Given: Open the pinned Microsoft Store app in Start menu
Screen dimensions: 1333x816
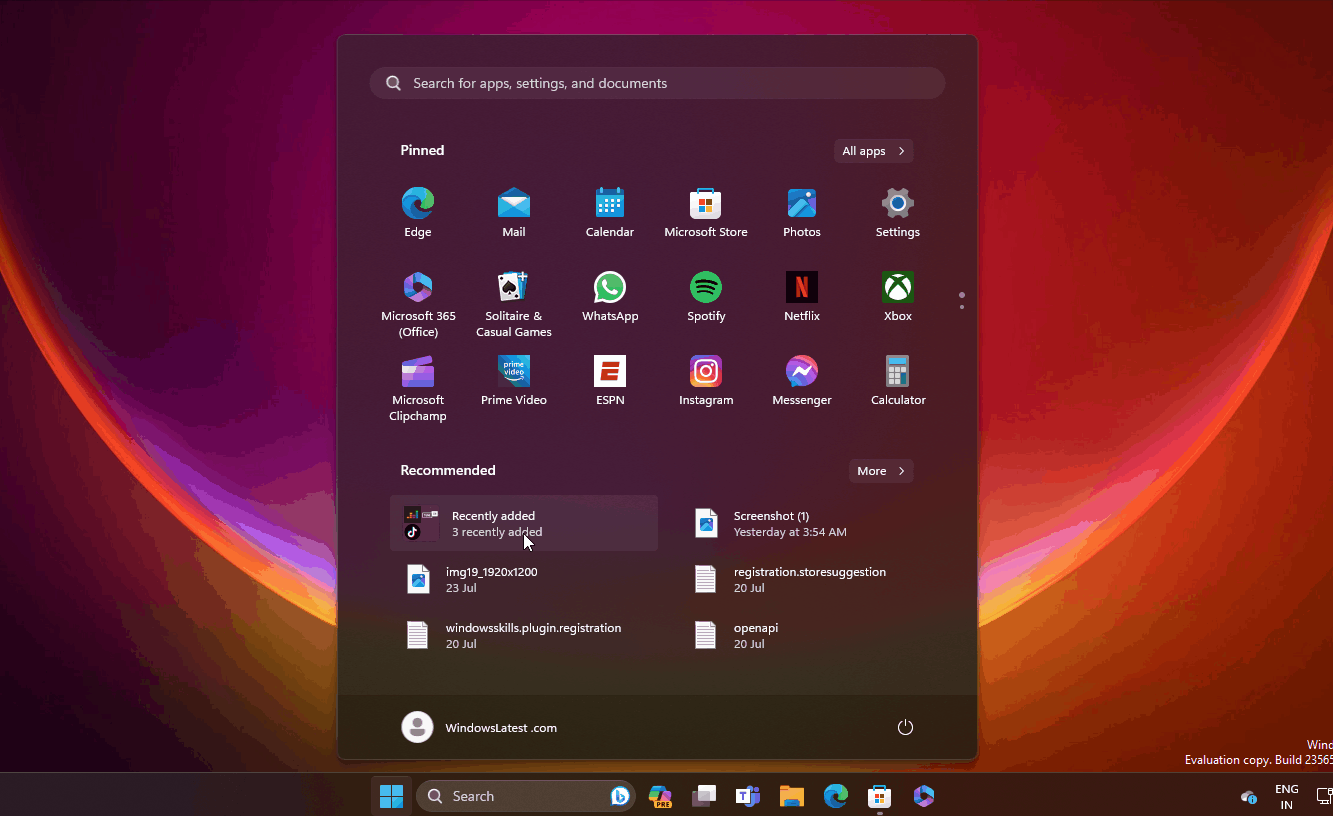Looking at the screenshot, I should tap(706, 212).
